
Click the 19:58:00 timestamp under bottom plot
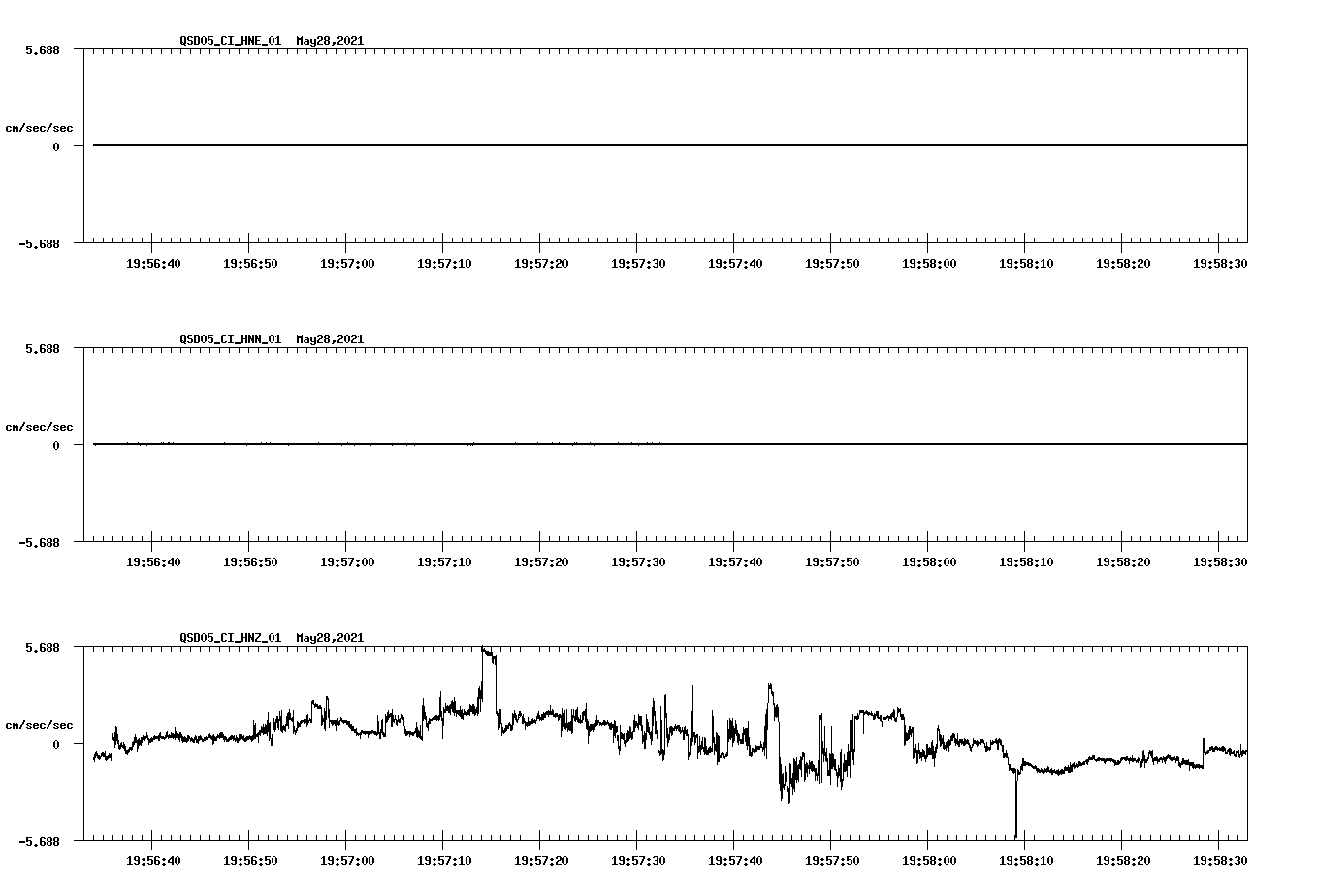pos(931,858)
